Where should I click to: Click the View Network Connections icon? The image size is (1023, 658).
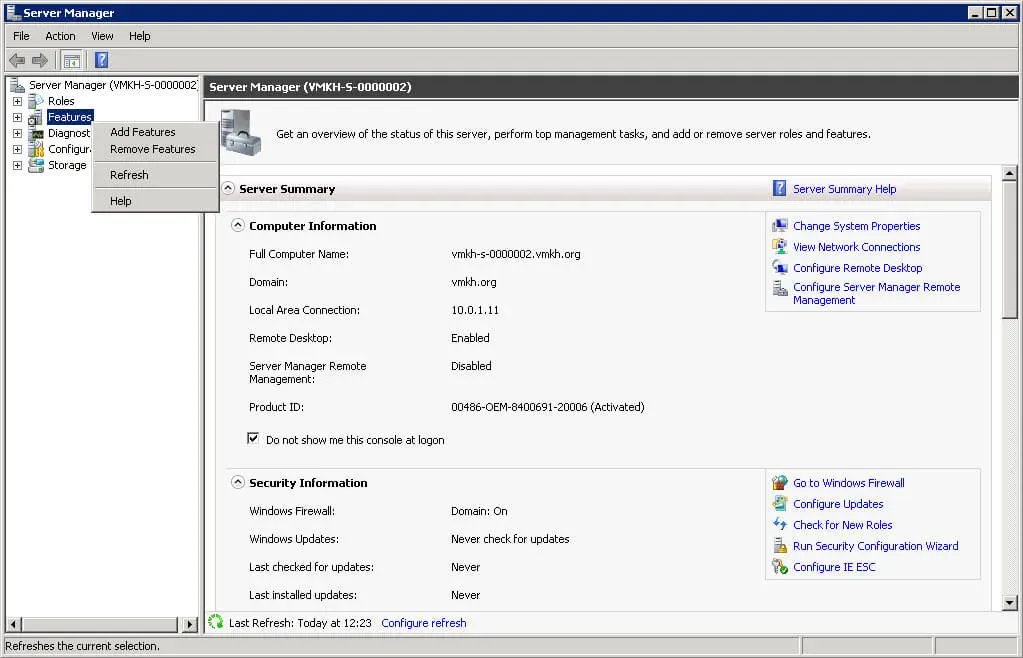click(780, 247)
